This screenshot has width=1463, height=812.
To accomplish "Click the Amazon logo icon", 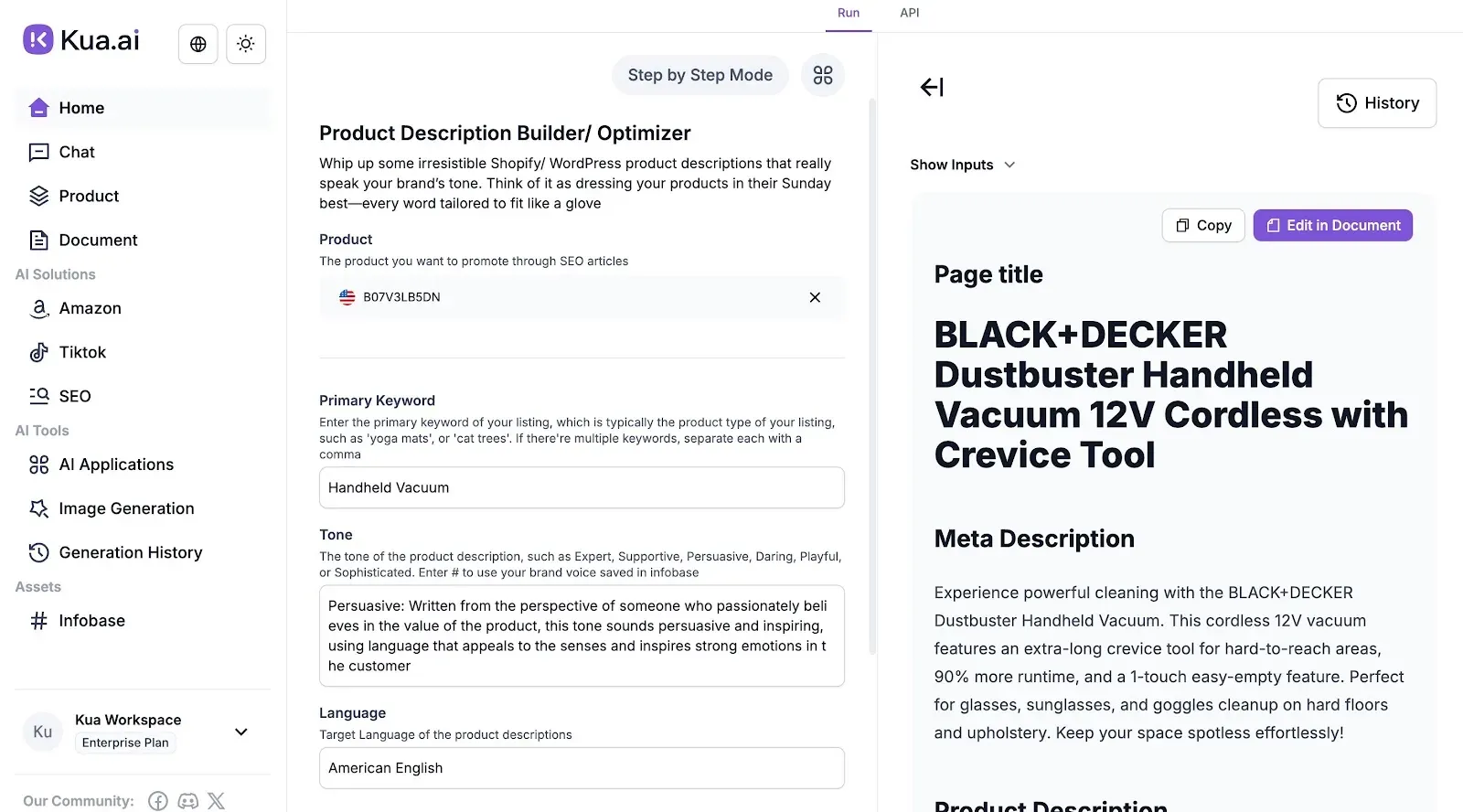I will coord(38,308).
